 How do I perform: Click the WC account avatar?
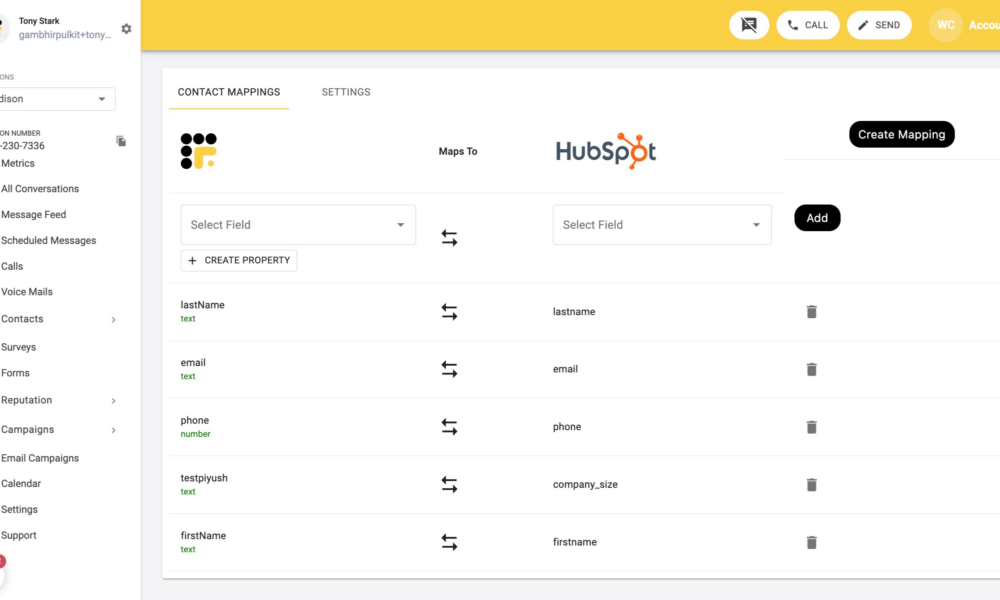pyautogui.click(x=945, y=25)
